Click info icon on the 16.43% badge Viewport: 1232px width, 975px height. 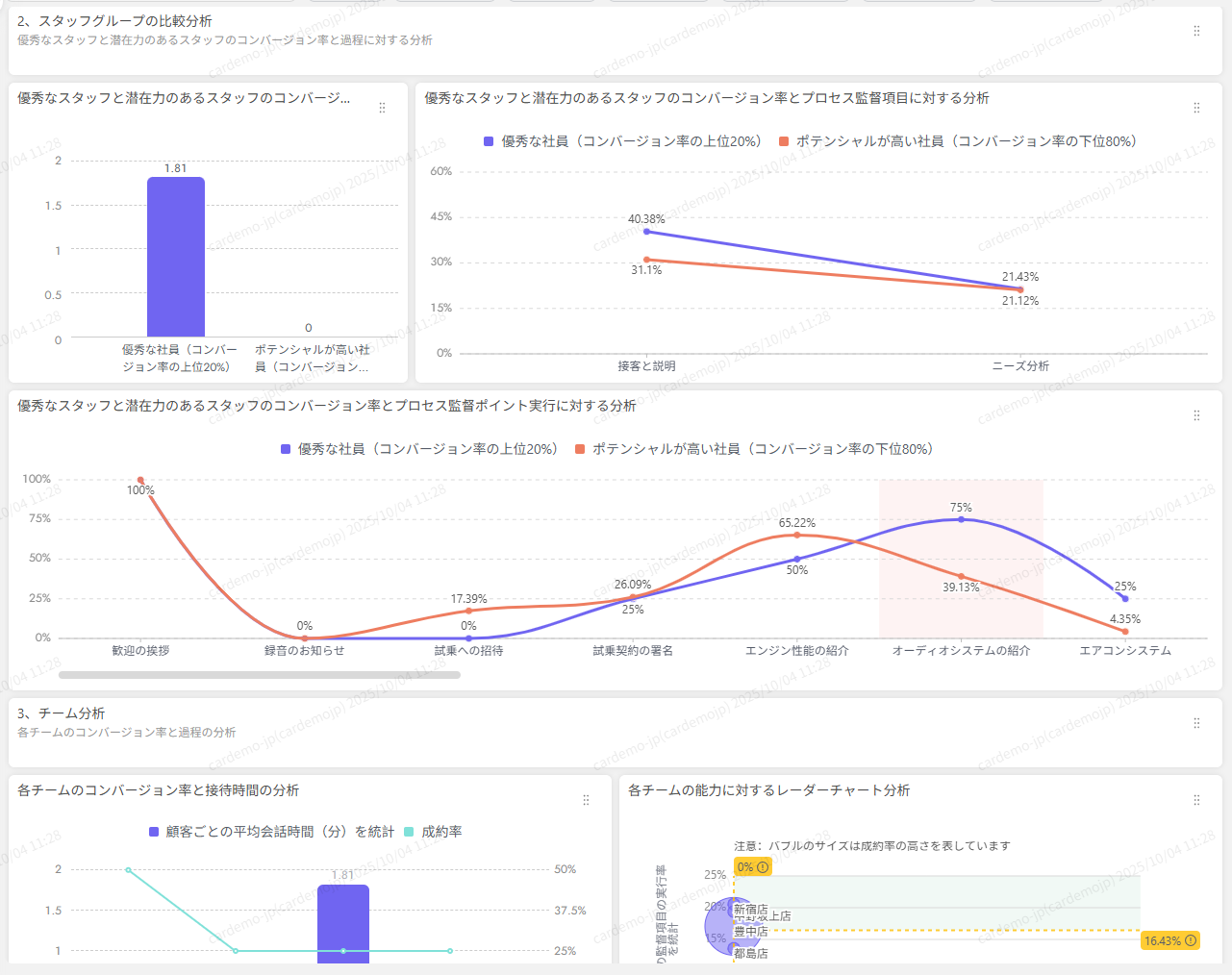point(1191,940)
